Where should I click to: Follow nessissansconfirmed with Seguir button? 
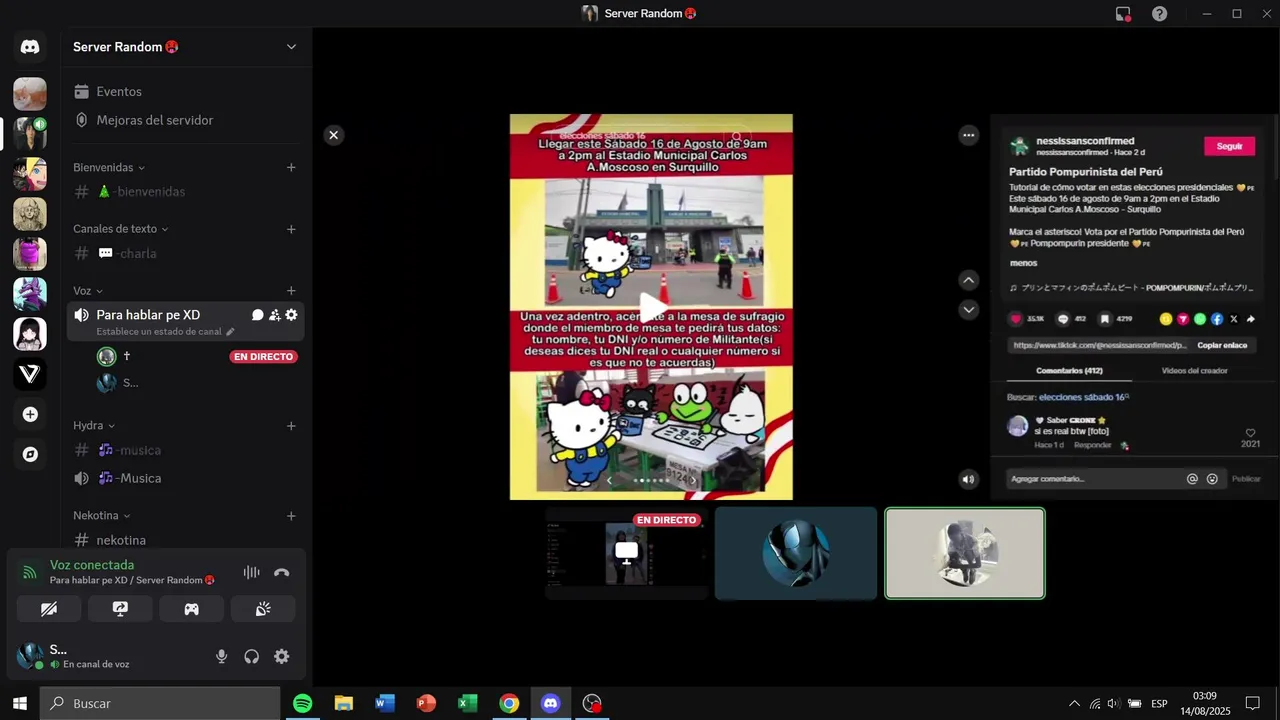click(x=1229, y=146)
